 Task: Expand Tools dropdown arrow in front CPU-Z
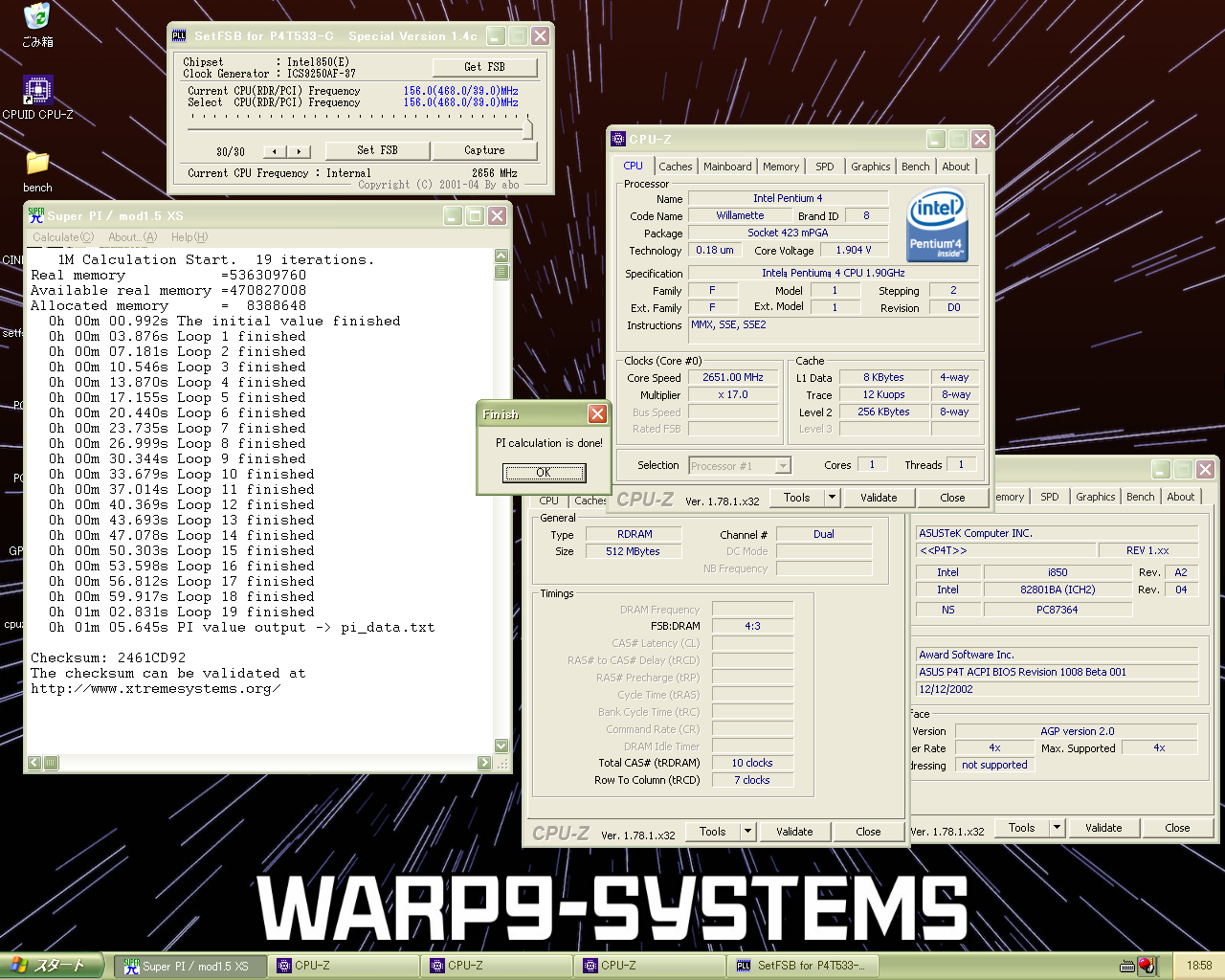(x=833, y=498)
